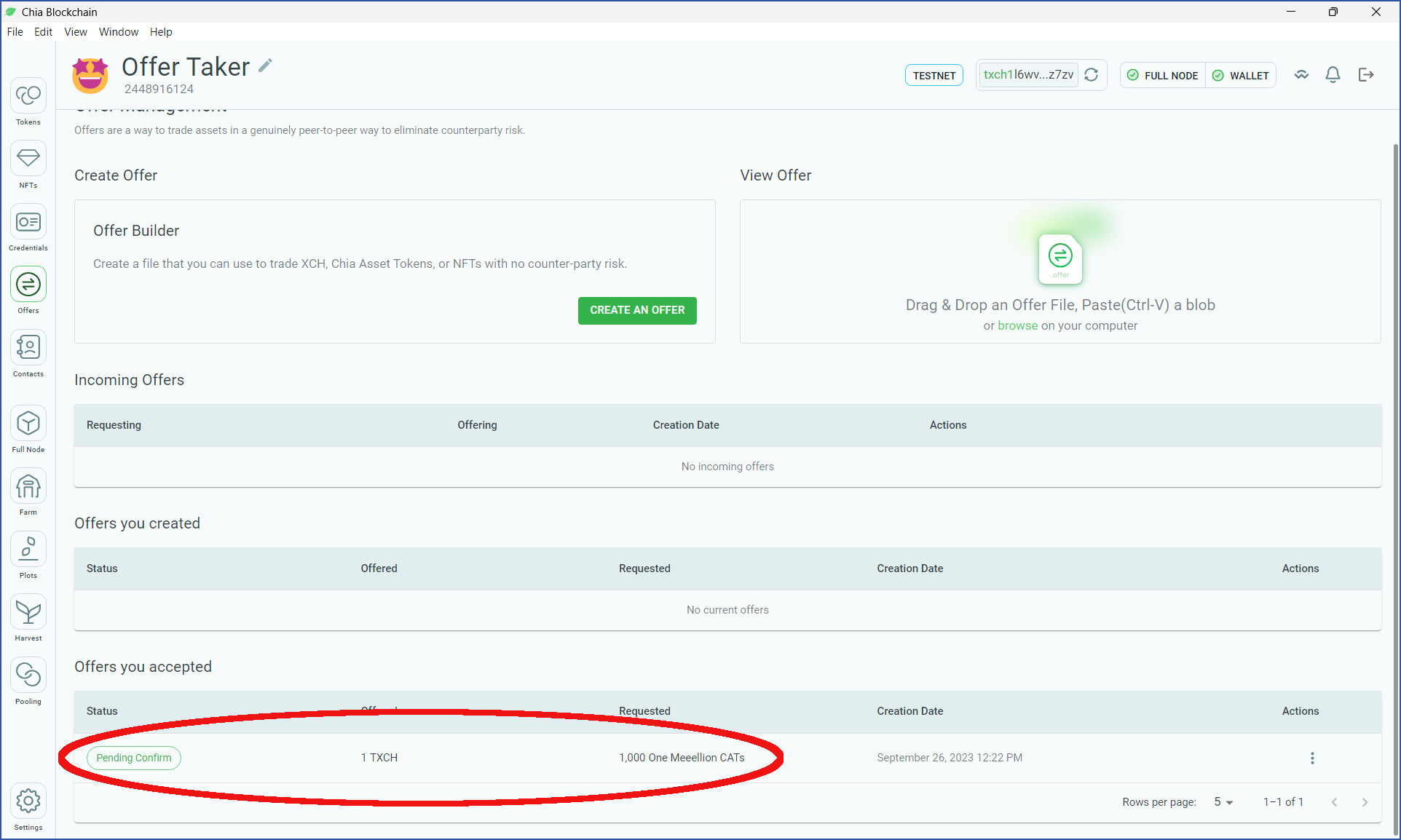Click the Incoming Offers Requesting column header
Viewport: 1401px width, 840px height.
click(x=114, y=425)
